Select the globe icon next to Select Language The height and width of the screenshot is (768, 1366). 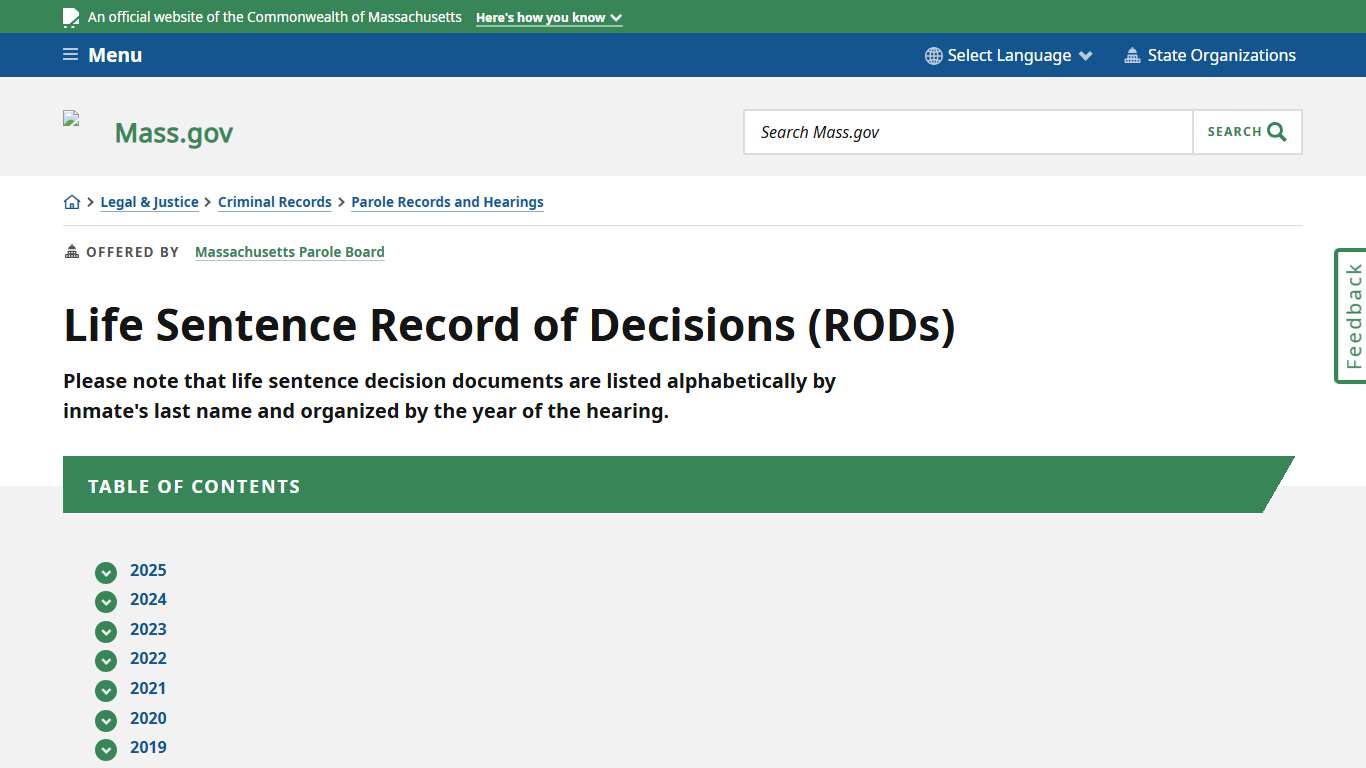[x=933, y=55]
